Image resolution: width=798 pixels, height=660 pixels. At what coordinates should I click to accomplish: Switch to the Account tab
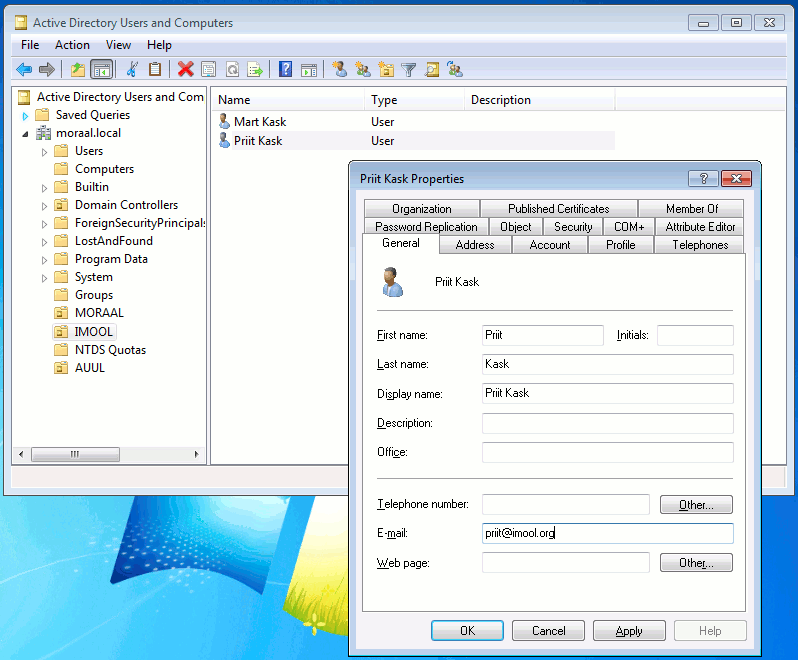click(550, 245)
